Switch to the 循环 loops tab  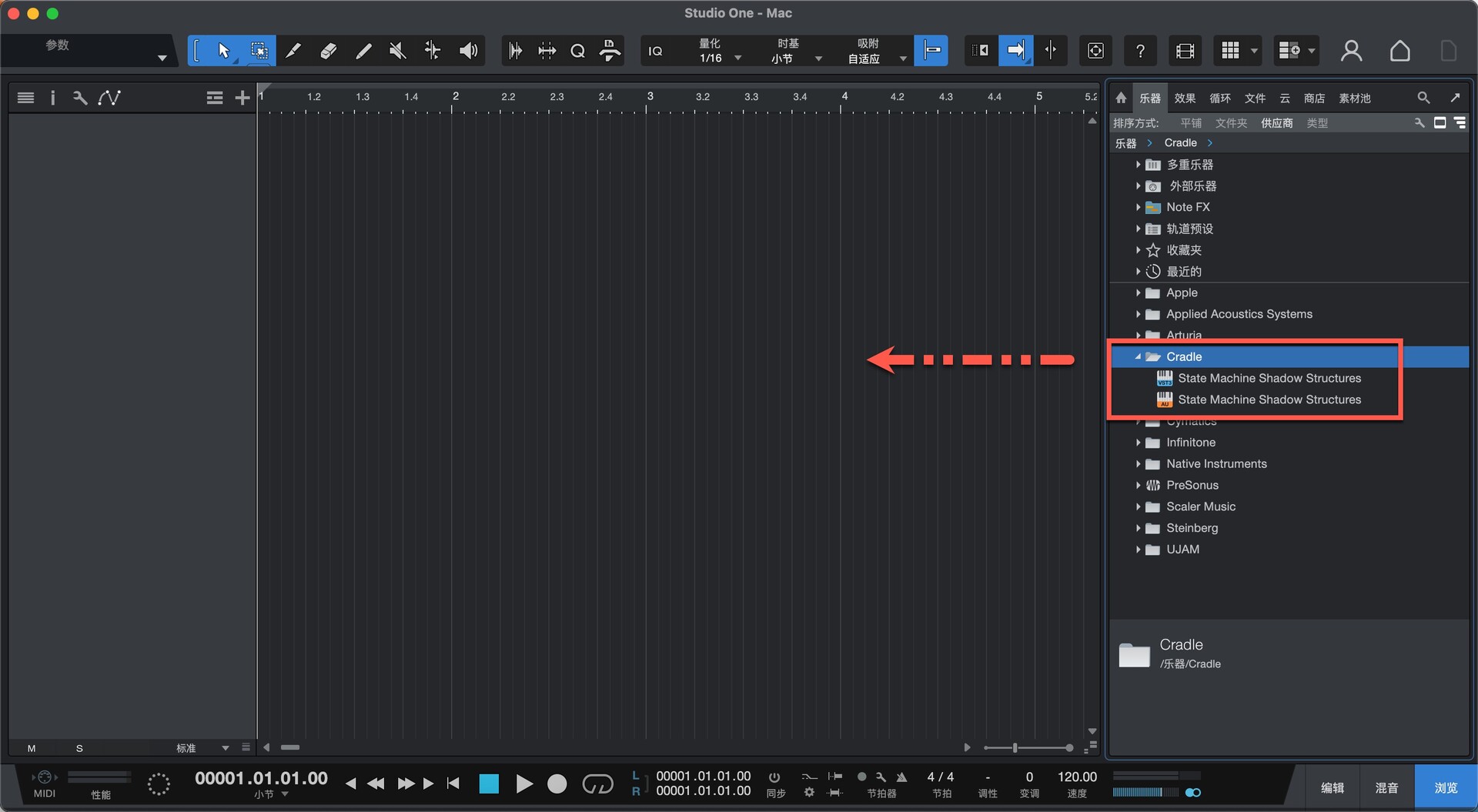(x=1220, y=98)
